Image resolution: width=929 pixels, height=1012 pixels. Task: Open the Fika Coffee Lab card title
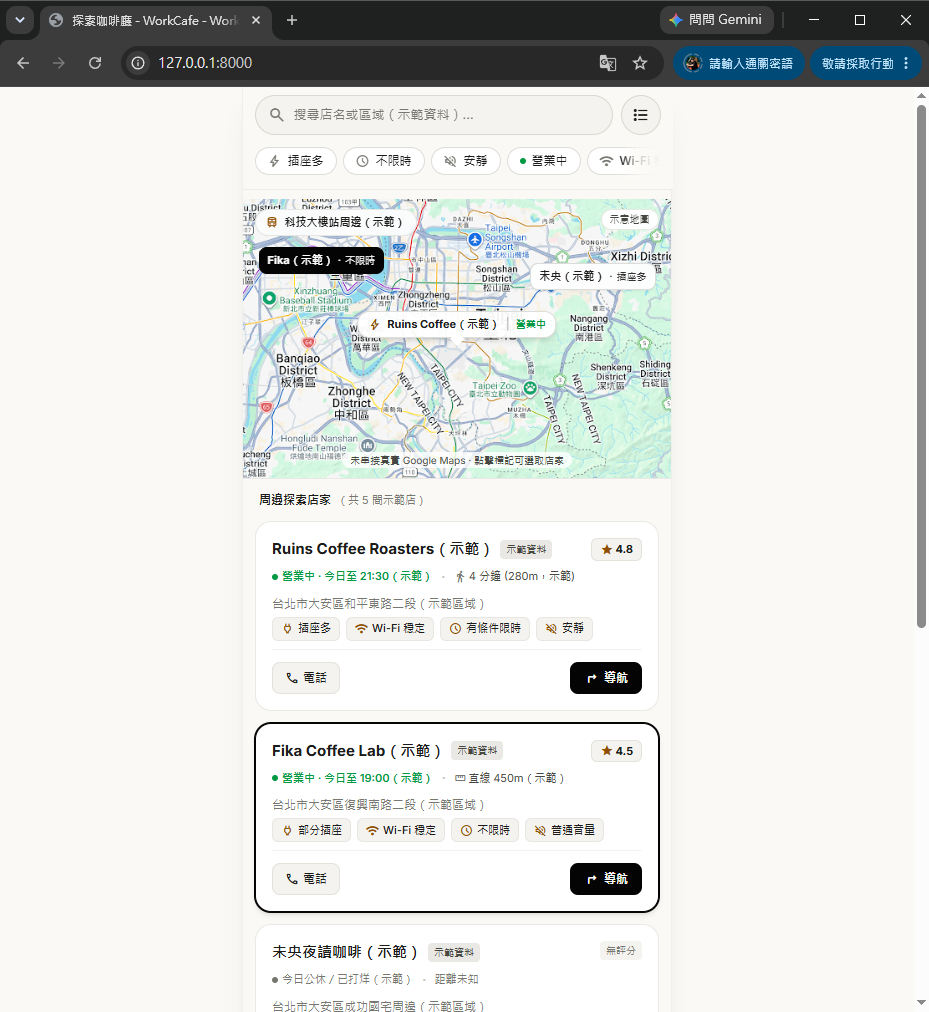point(356,751)
